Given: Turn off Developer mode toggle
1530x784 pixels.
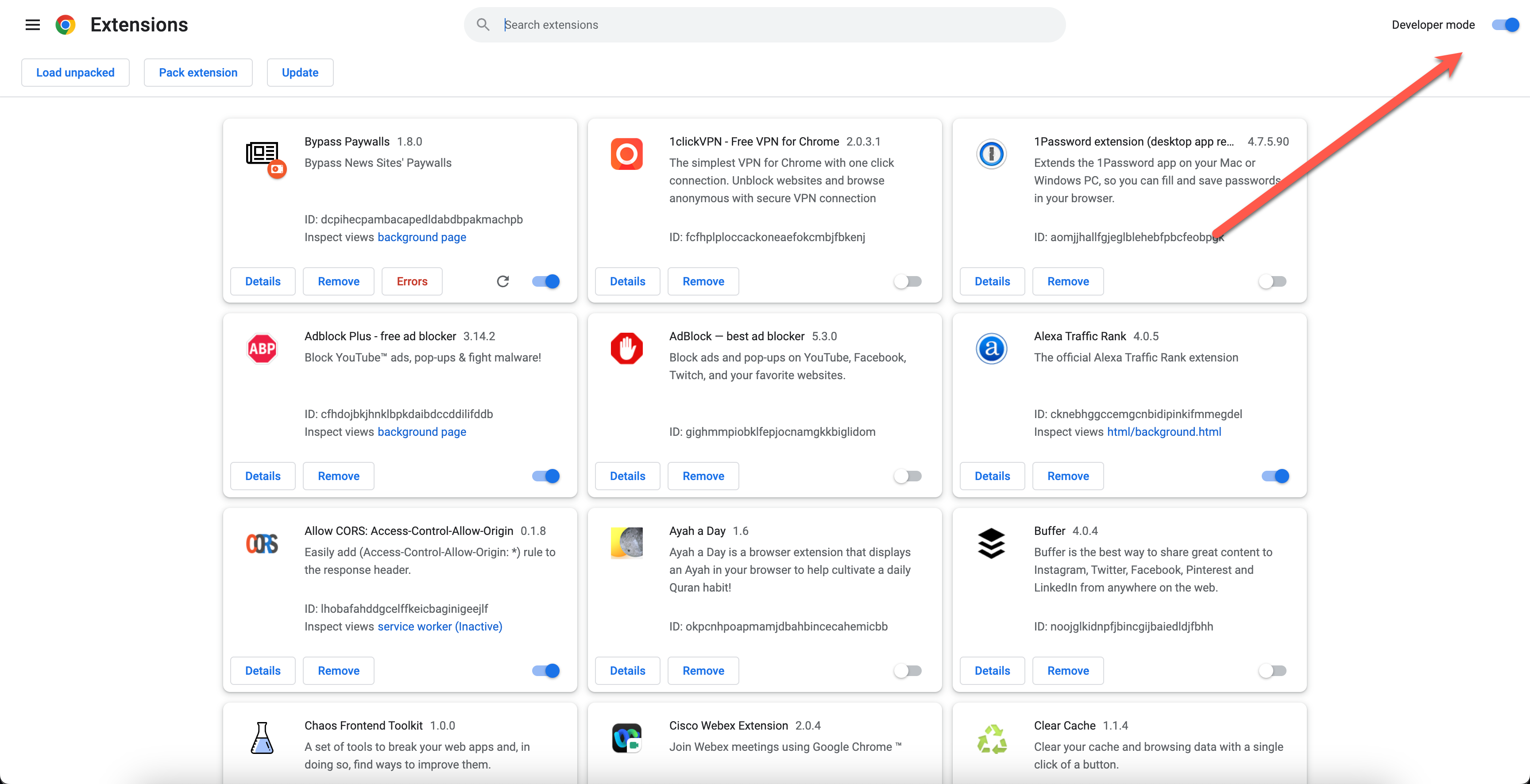Looking at the screenshot, I should click(x=1505, y=24).
